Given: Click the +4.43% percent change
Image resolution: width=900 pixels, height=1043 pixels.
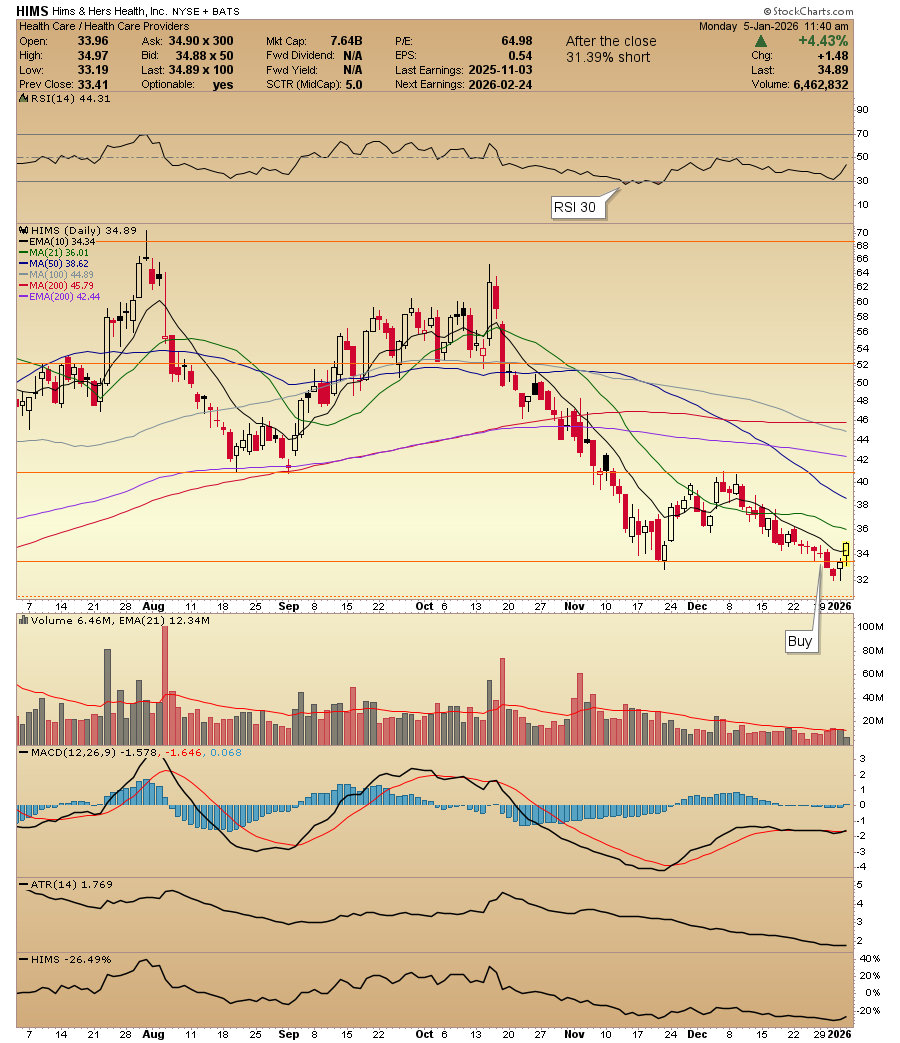Looking at the screenshot, I should [x=823, y=41].
